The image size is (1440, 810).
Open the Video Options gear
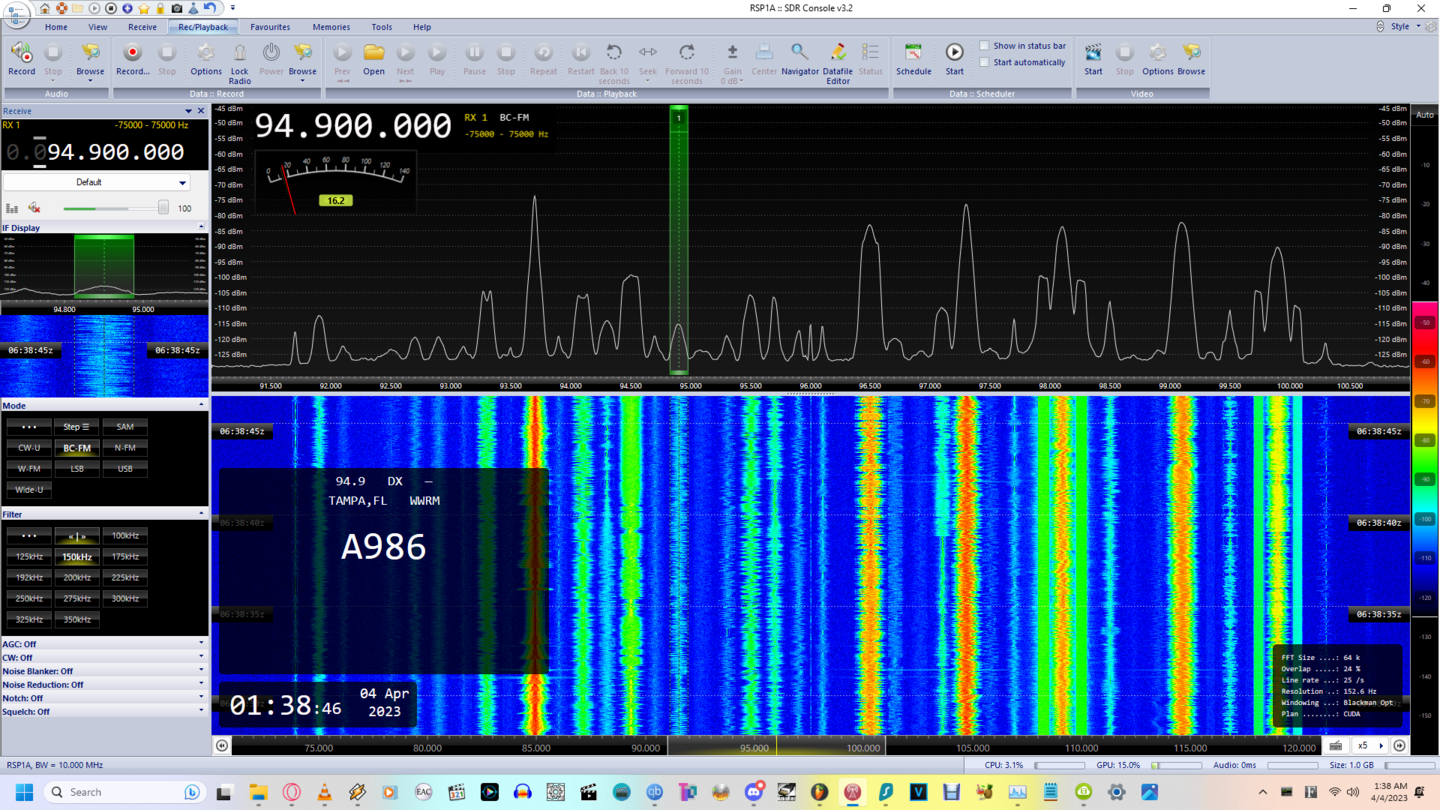pyautogui.click(x=1157, y=59)
